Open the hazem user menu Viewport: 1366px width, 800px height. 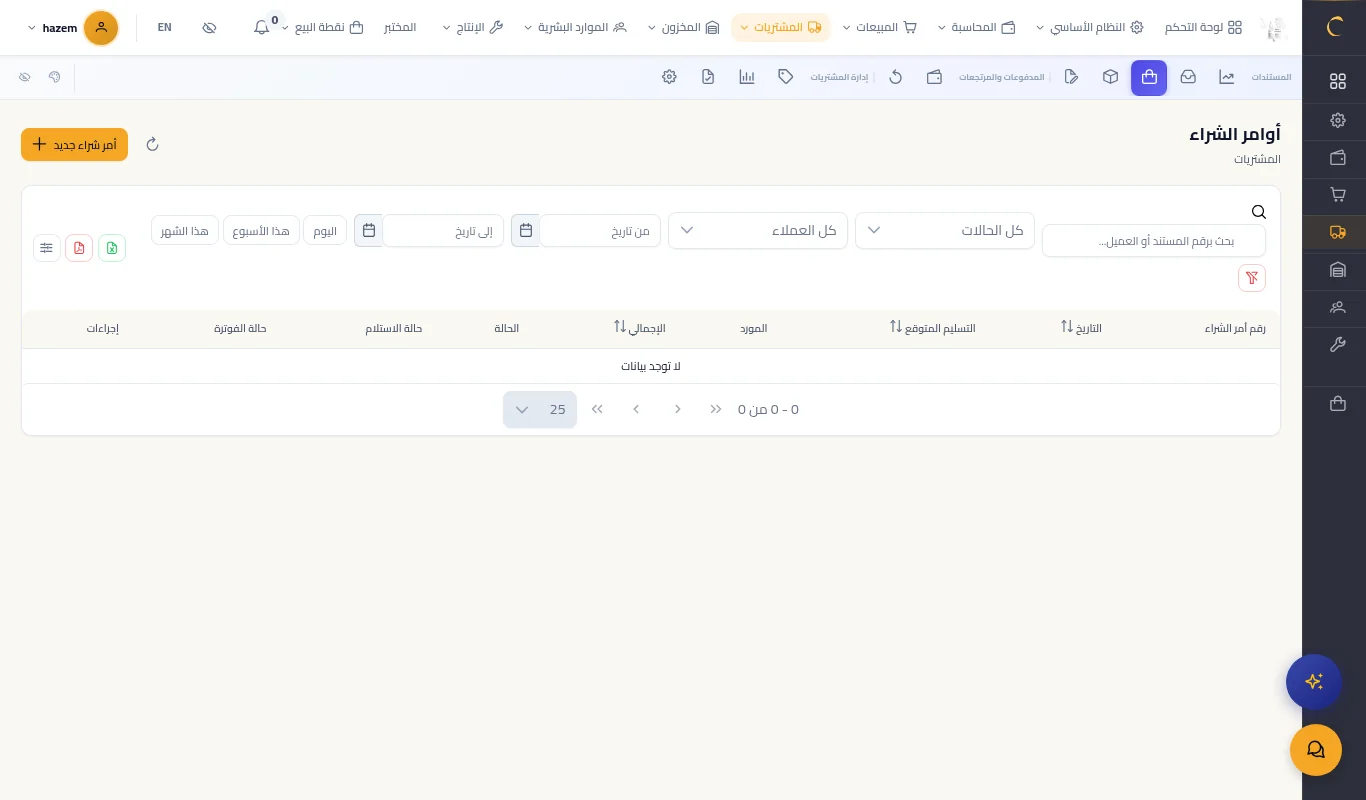tap(72, 28)
